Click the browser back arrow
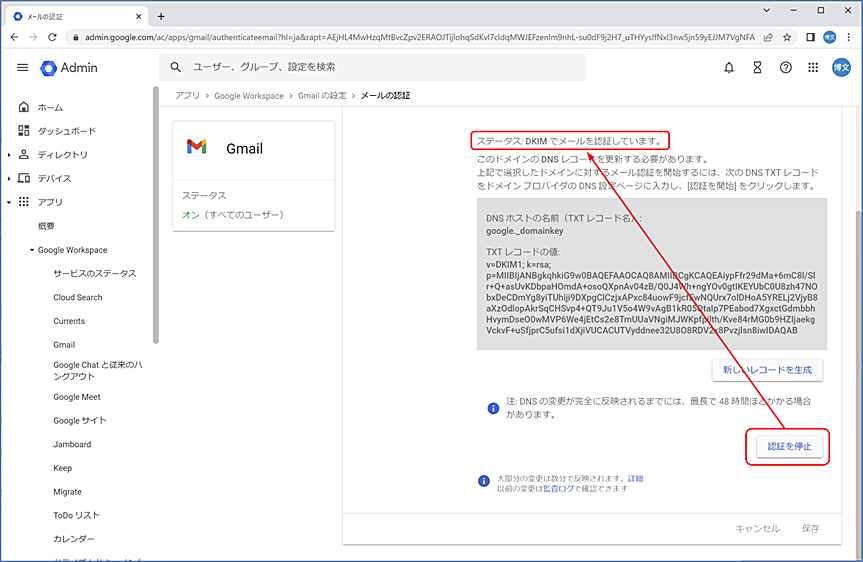 14,37
